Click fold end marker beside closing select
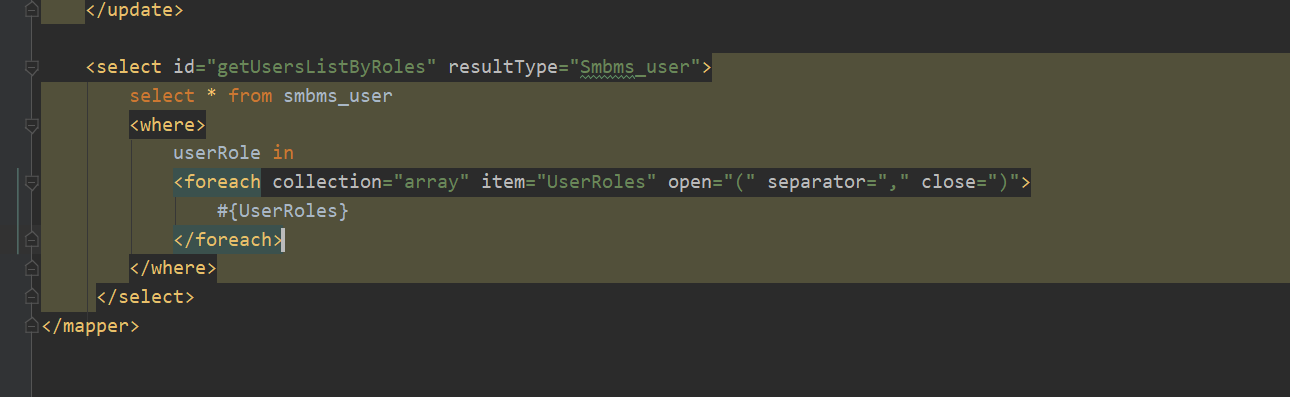This screenshot has height=397, width=1290. coord(31,297)
